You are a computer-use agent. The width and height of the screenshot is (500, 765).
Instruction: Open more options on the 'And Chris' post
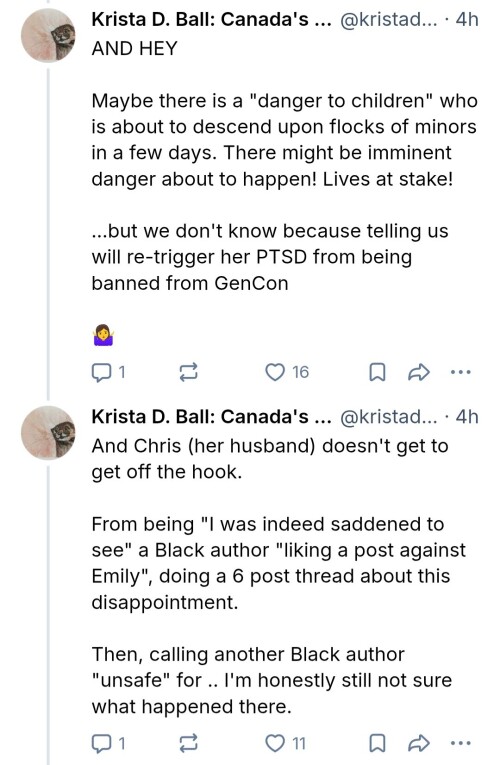pos(461,744)
